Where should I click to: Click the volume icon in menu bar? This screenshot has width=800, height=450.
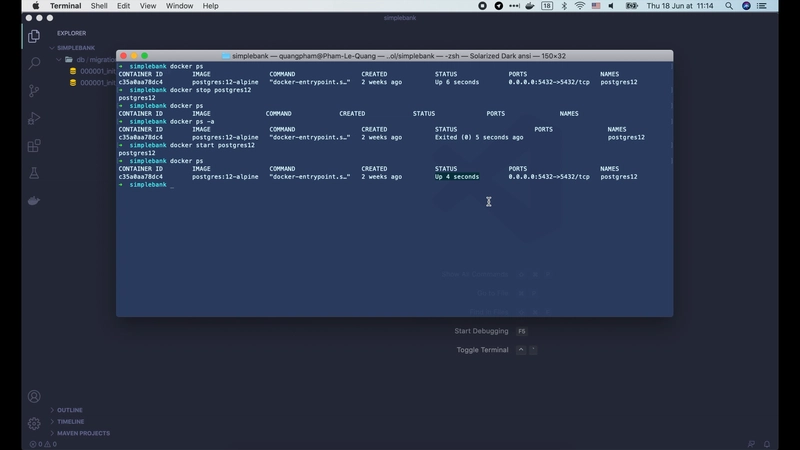pos(611,6)
